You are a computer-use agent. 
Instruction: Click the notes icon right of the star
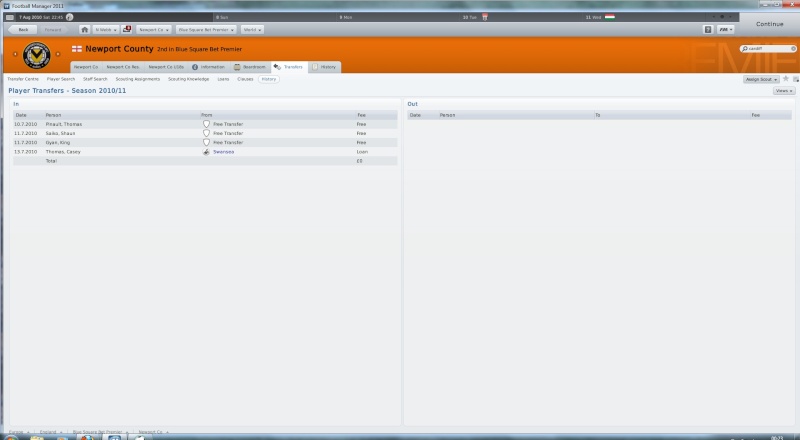[x=796, y=79]
